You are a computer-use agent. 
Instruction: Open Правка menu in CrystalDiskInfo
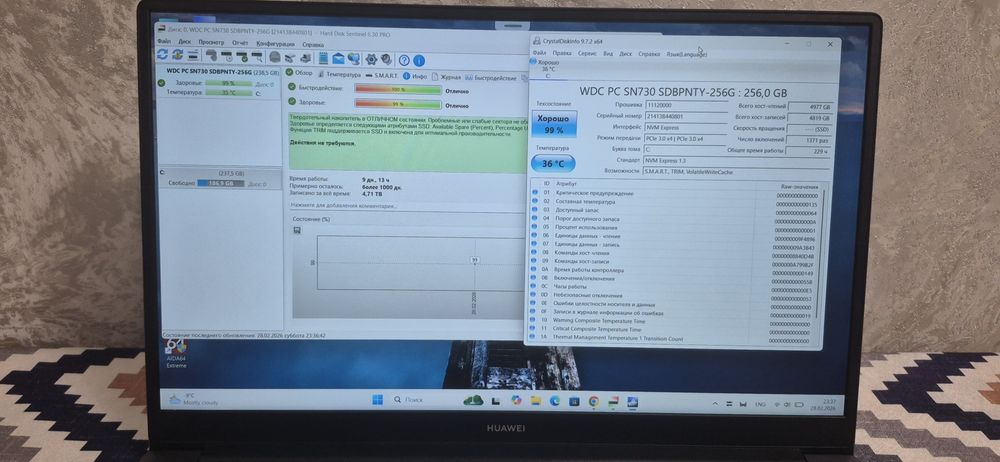click(x=562, y=54)
